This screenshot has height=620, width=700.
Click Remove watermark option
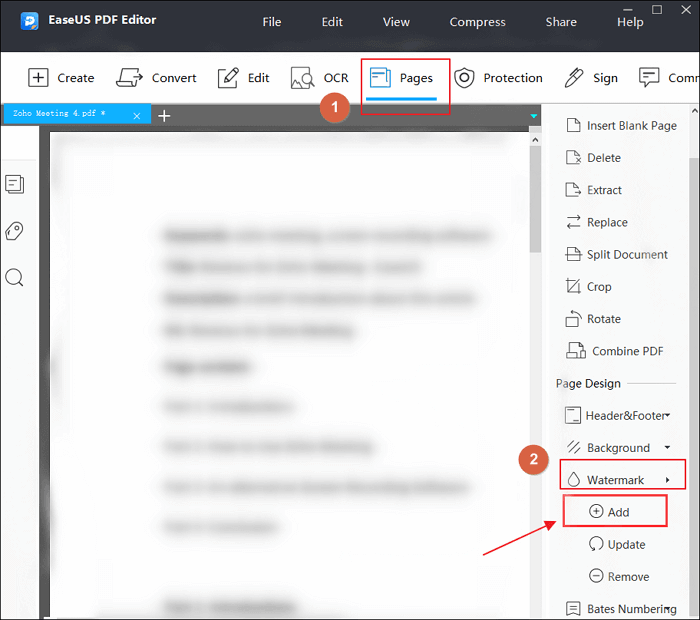point(619,576)
